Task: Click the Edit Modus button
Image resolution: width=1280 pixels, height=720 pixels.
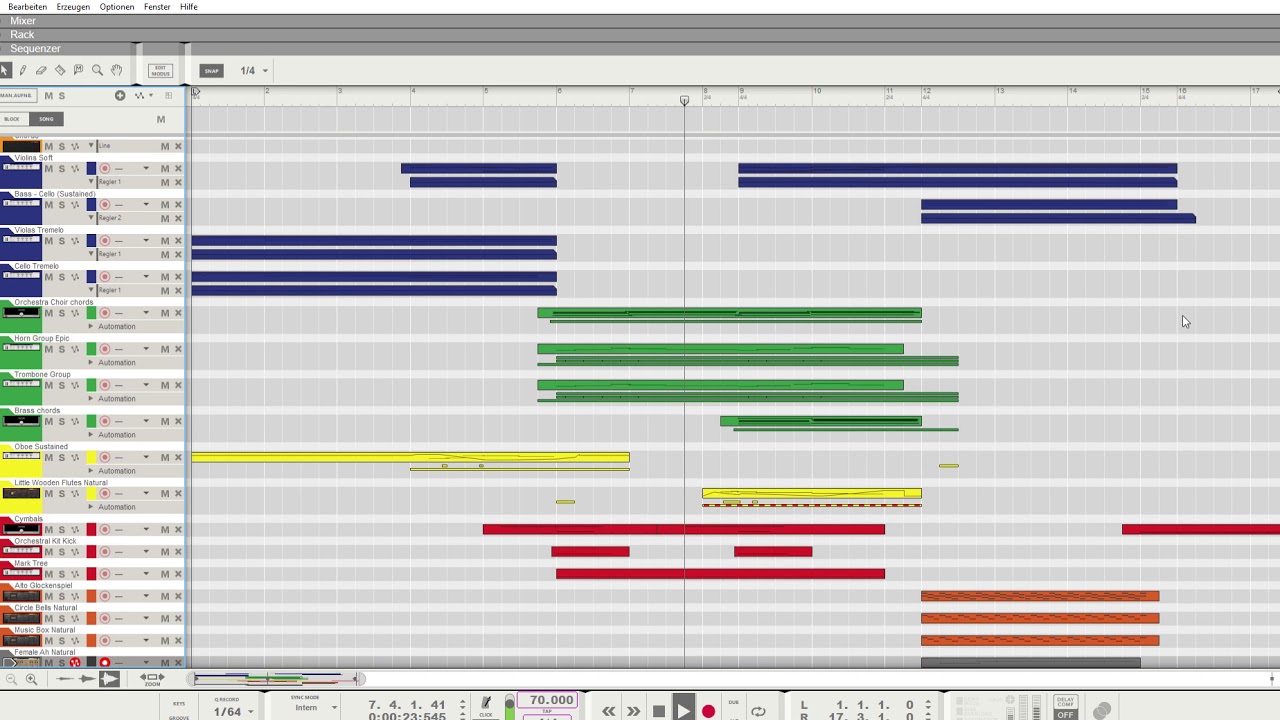Action: click(160, 70)
